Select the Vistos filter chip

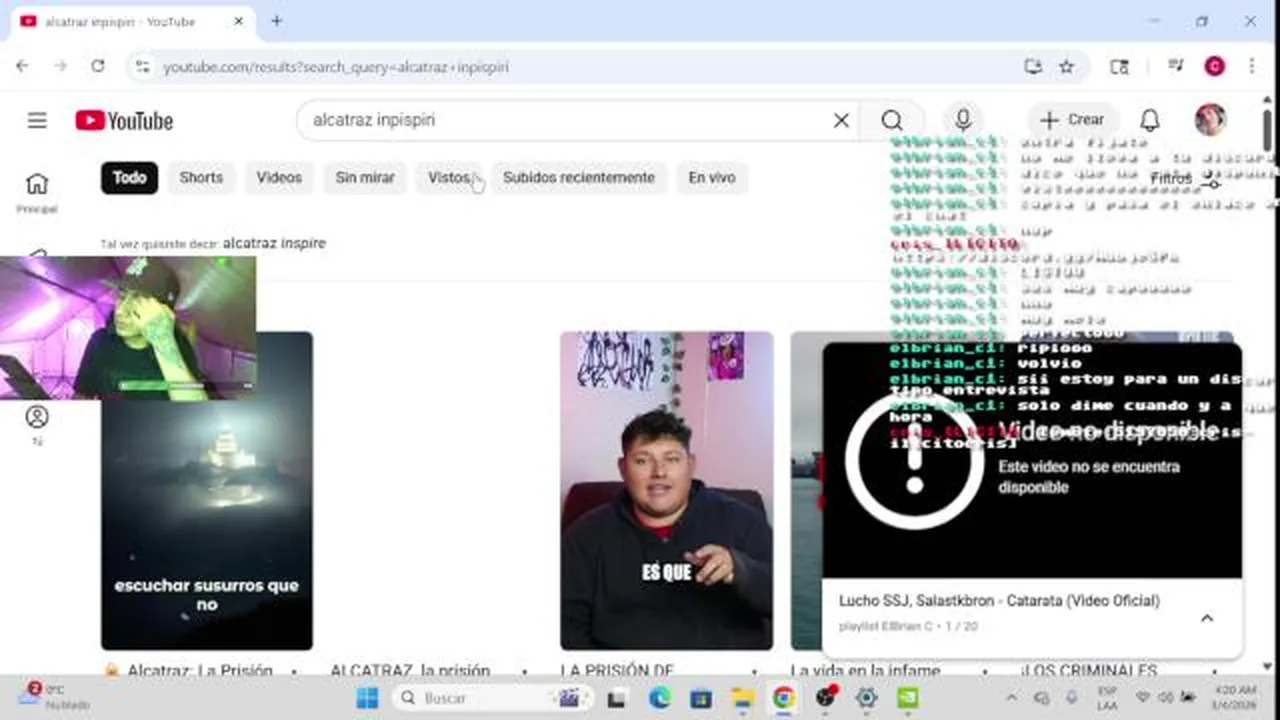click(x=449, y=178)
